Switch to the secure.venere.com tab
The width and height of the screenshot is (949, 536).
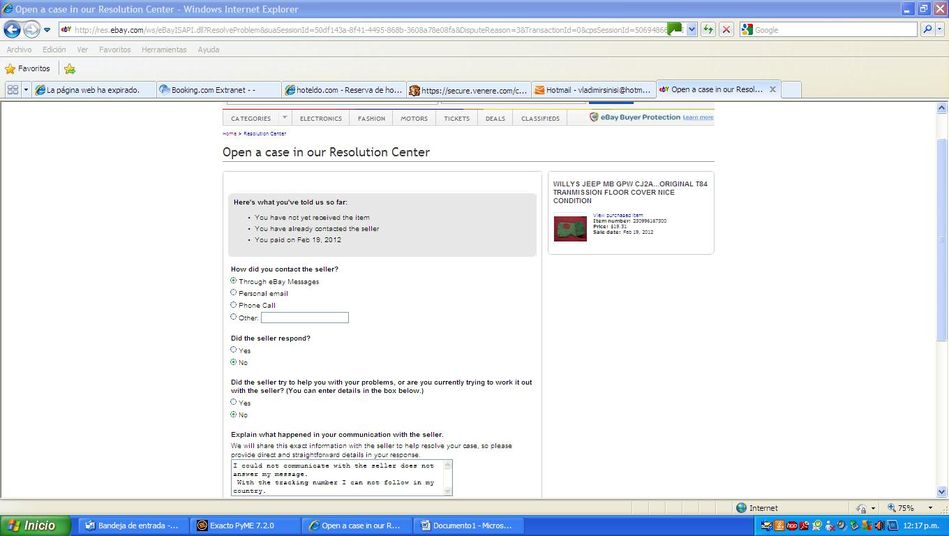point(468,90)
